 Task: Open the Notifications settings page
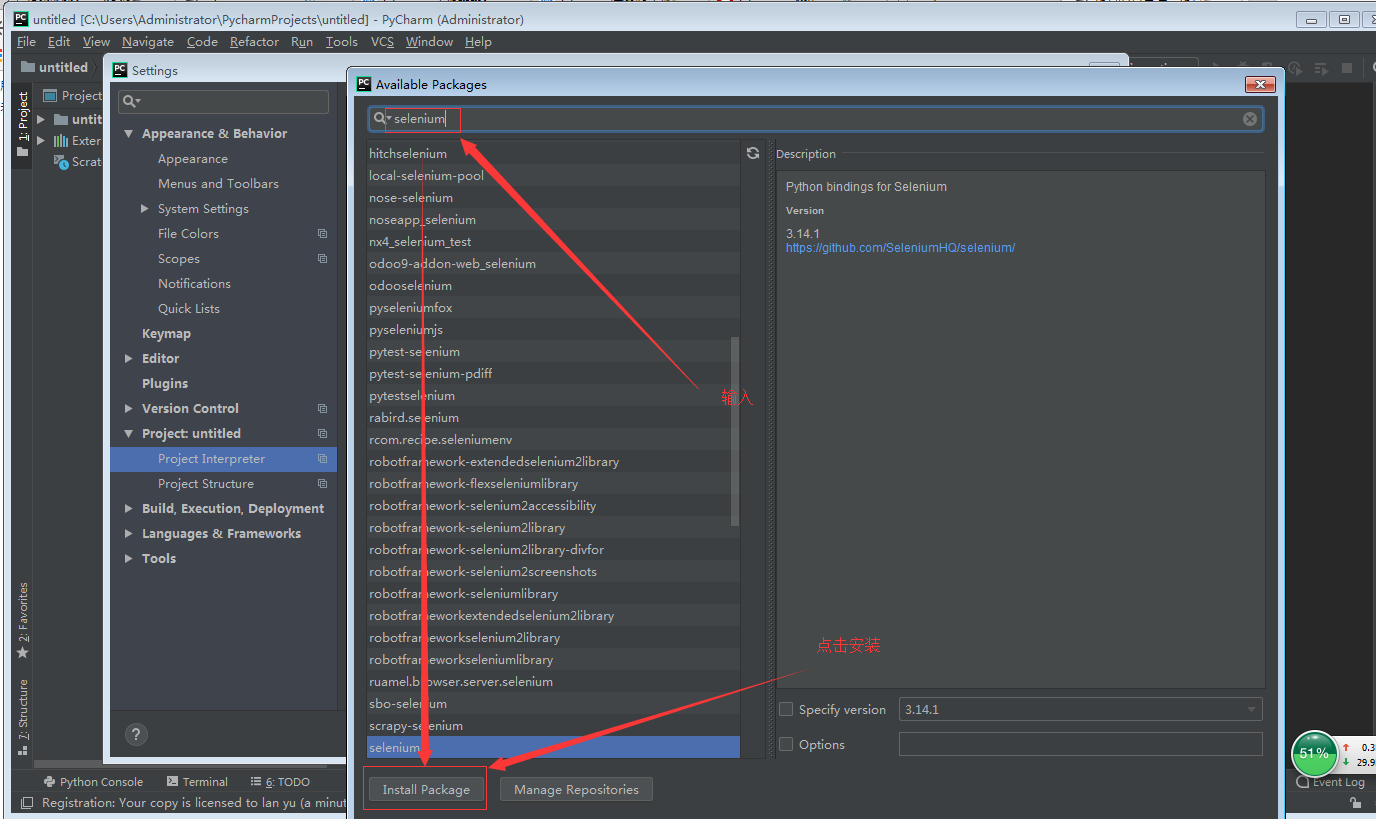point(194,284)
